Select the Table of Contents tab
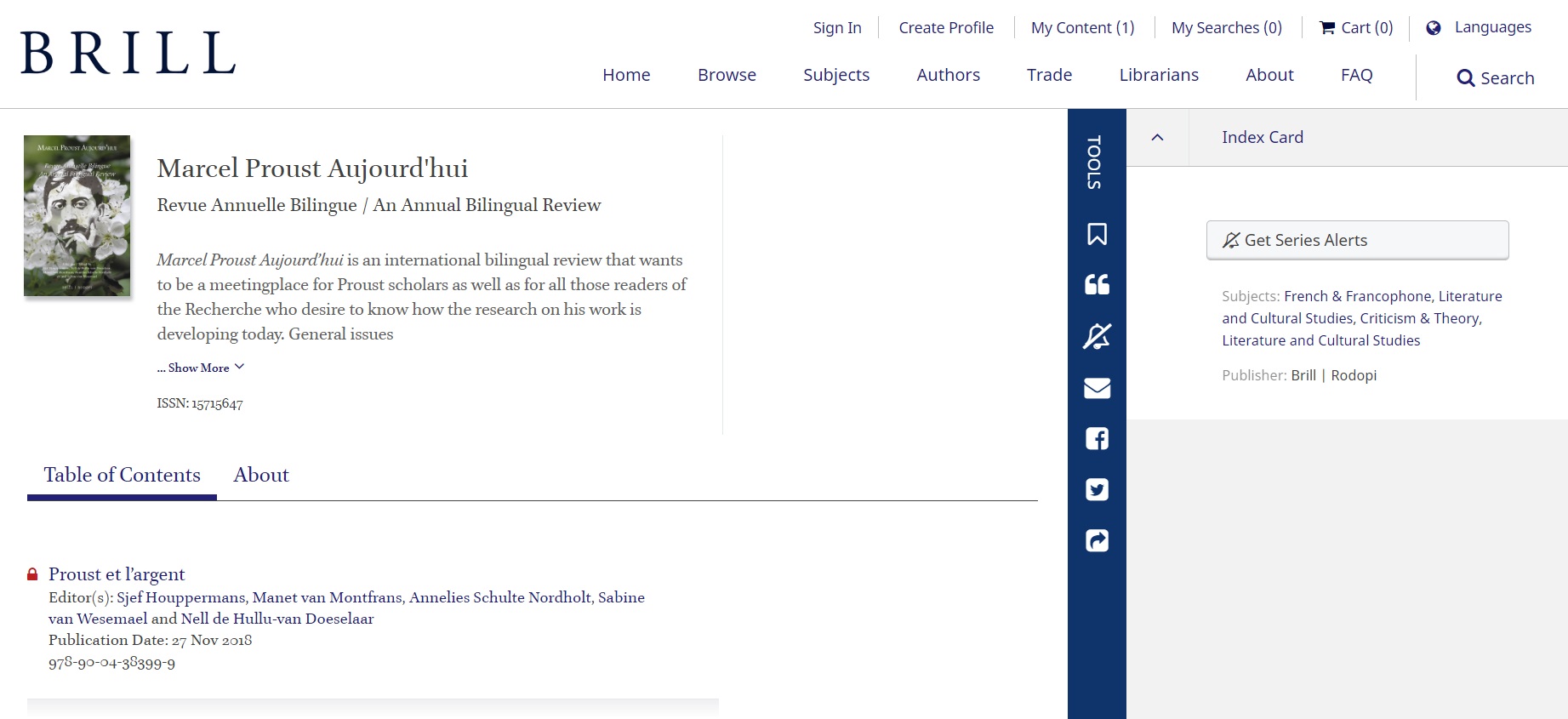 tap(122, 475)
